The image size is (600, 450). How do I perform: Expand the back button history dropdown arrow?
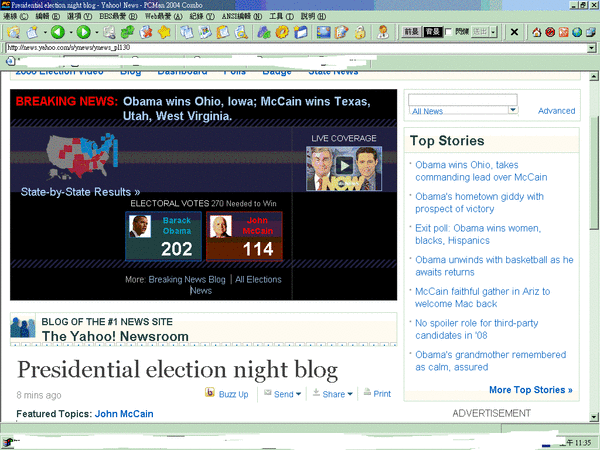[70, 32]
